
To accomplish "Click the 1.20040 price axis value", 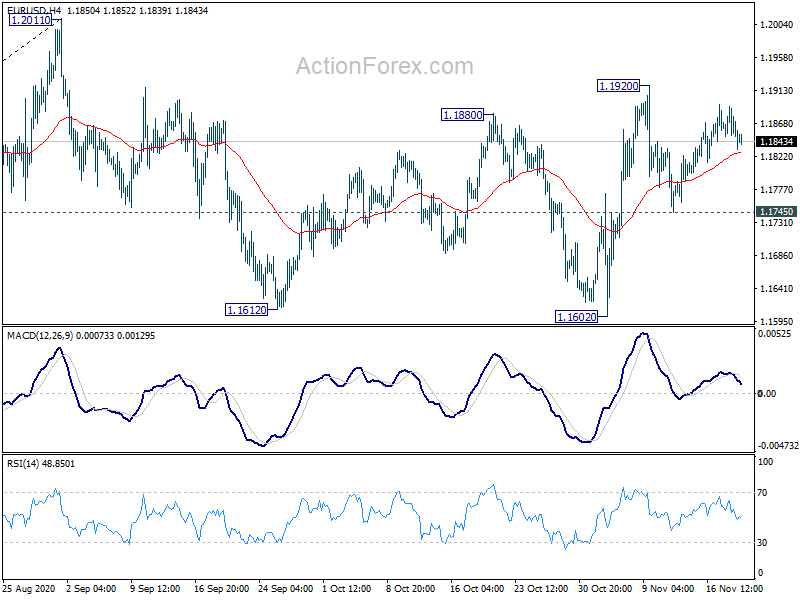I will [x=777, y=24].
